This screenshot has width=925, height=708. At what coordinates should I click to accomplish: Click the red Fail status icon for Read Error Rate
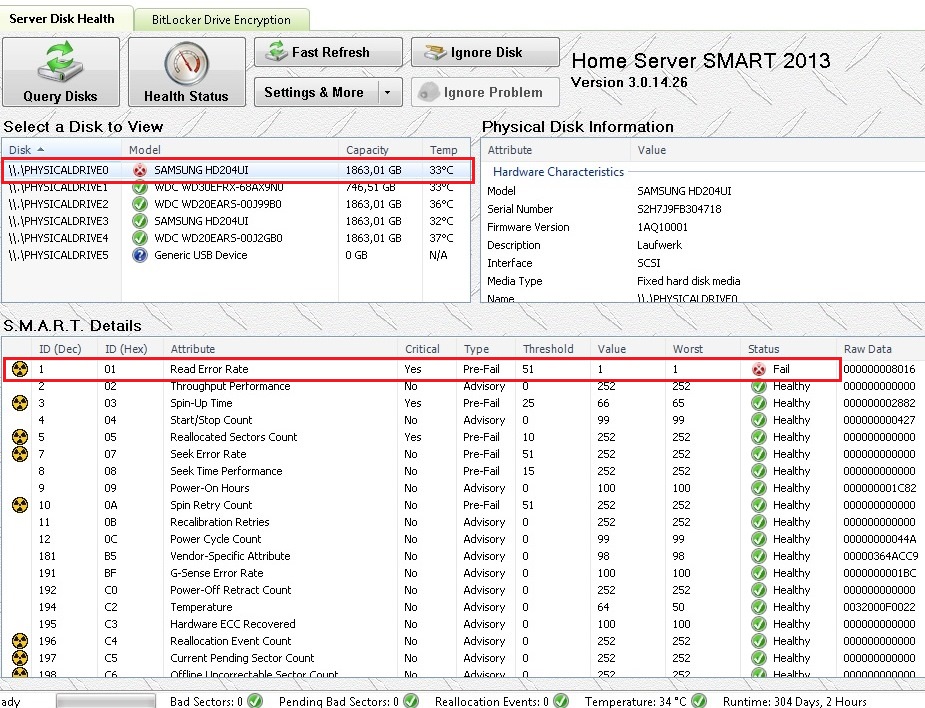click(x=760, y=369)
